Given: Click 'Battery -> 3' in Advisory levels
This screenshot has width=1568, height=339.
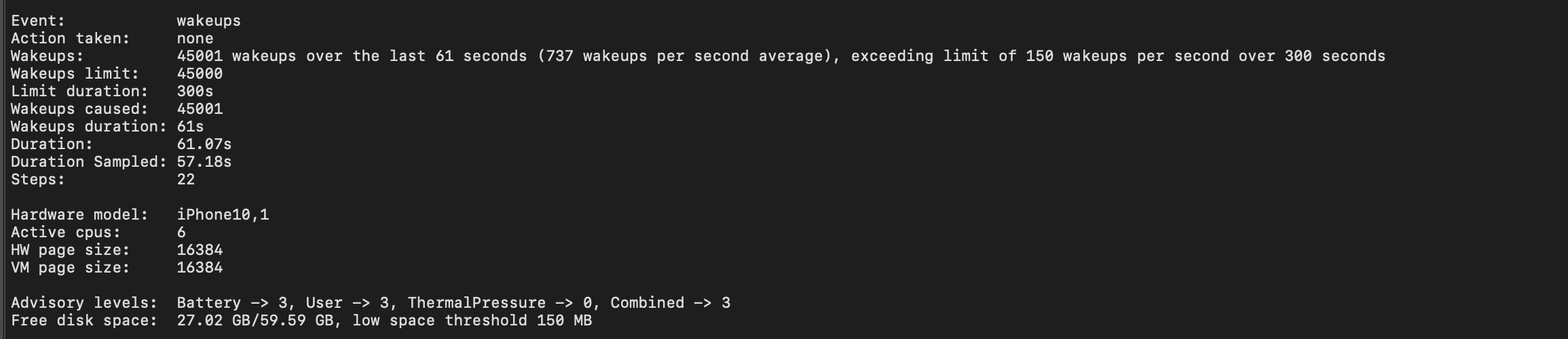Looking at the screenshot, I should point(236,303).
